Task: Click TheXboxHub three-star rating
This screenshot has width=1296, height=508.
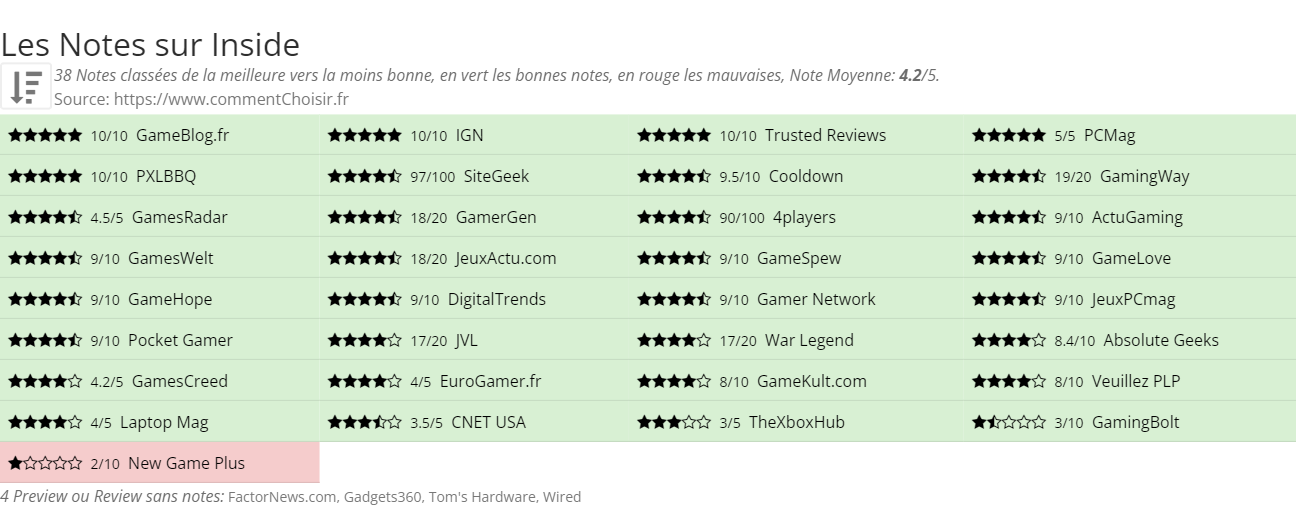Action: pos(674,422)
